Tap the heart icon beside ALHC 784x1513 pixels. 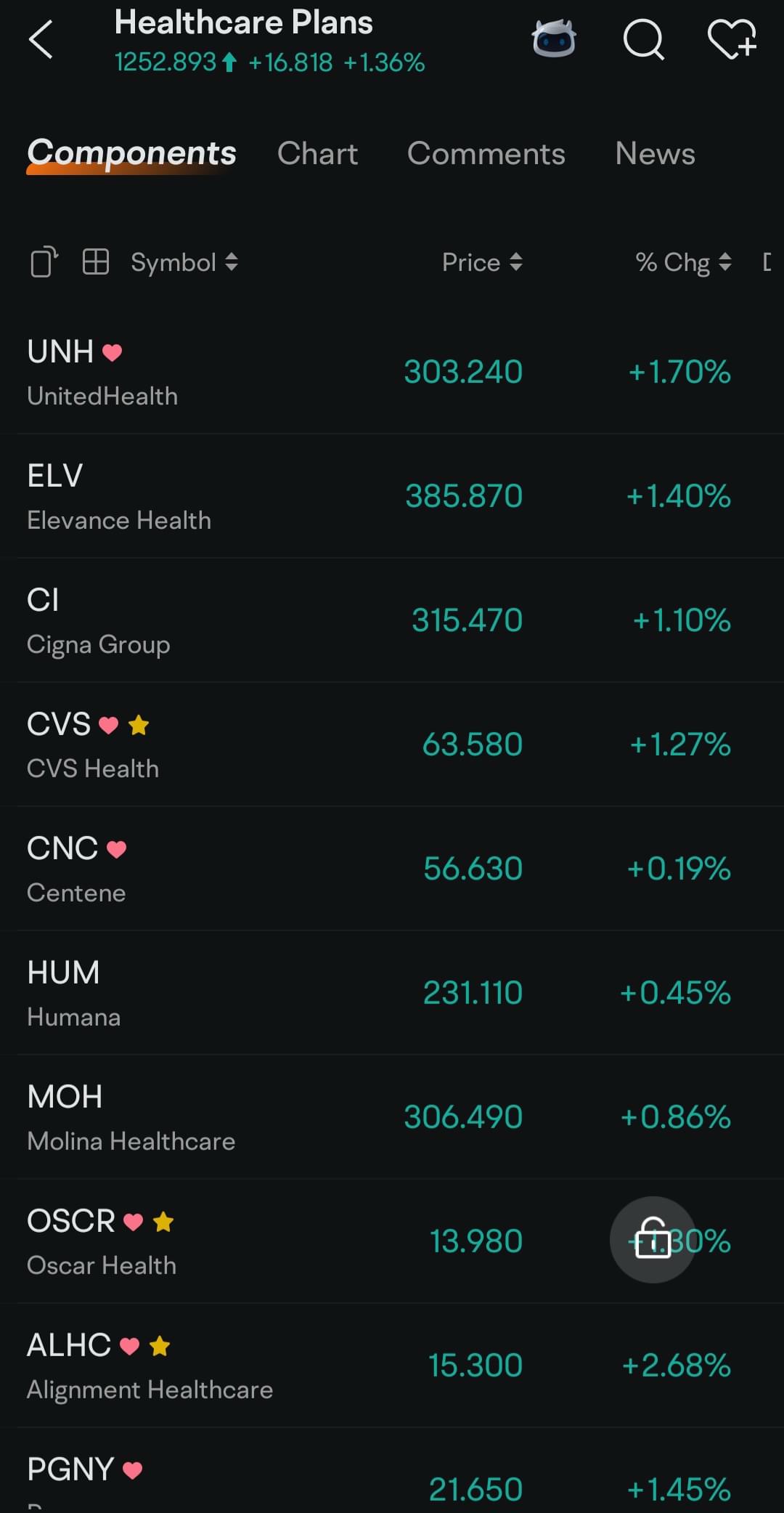click(x=129, y=1346)
